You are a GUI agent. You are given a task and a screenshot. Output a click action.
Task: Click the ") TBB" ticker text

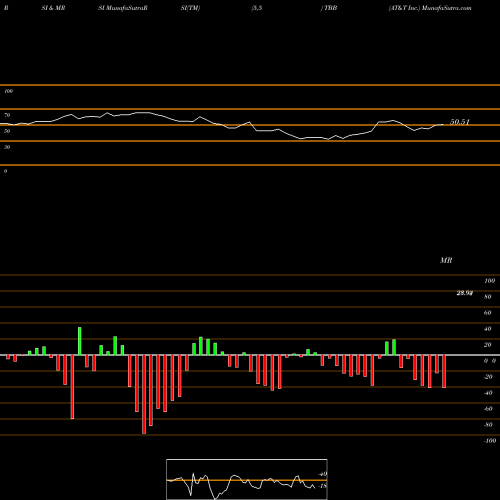pos(329,8)
